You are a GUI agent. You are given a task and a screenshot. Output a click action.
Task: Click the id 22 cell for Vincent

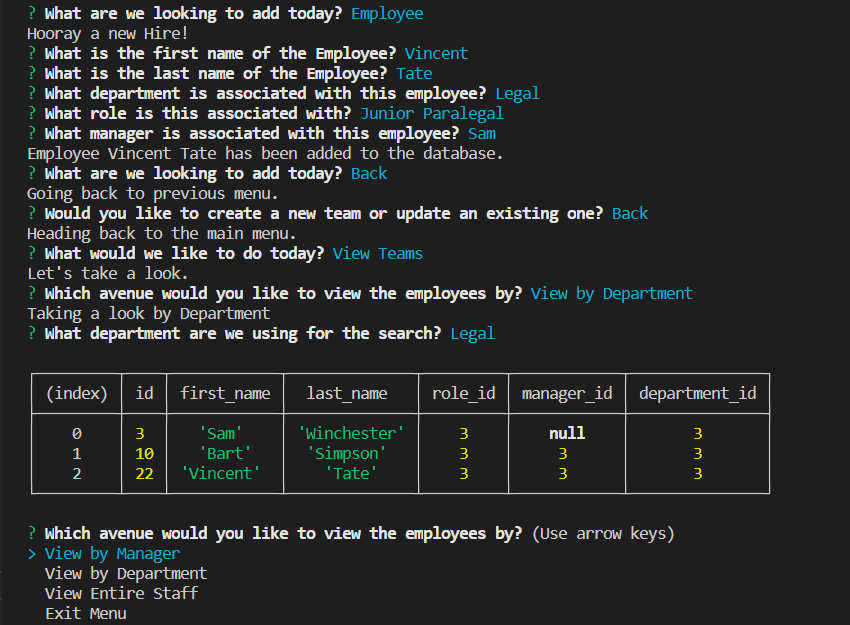click(143, 472)
